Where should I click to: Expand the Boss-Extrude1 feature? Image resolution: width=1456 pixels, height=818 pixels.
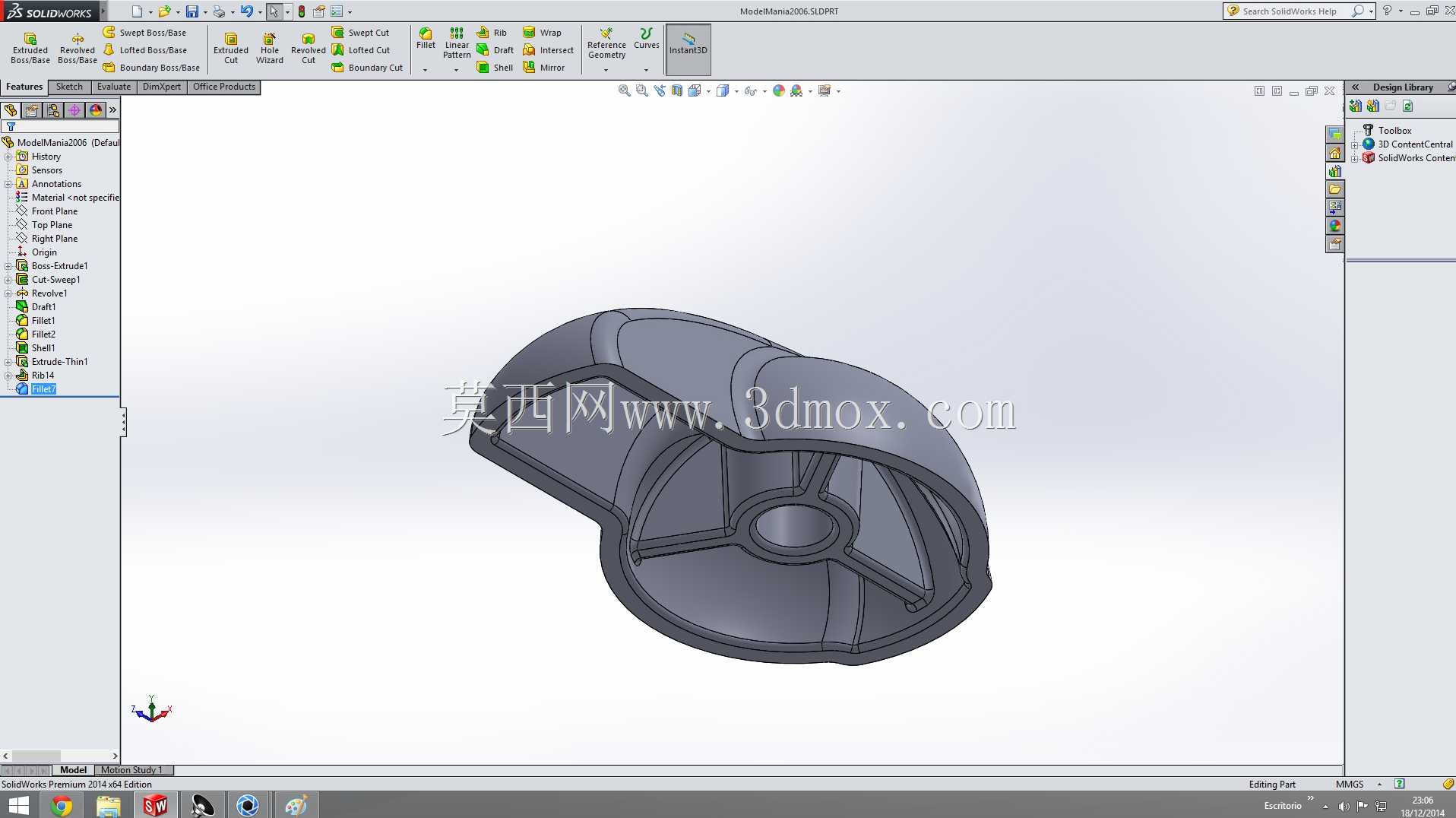click(8, 266)
